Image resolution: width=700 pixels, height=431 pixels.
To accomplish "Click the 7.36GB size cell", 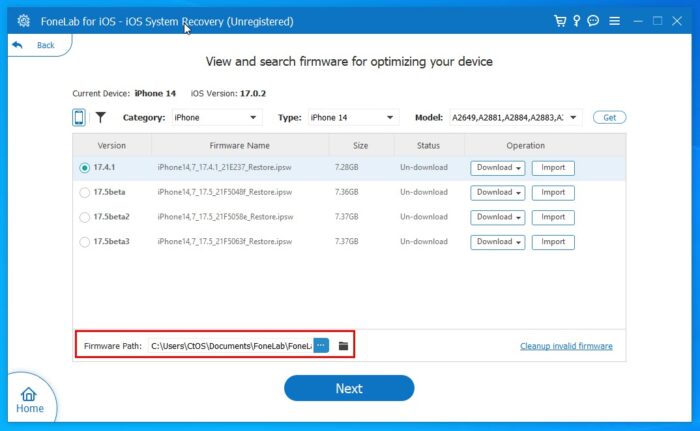I will pos(346,192).
